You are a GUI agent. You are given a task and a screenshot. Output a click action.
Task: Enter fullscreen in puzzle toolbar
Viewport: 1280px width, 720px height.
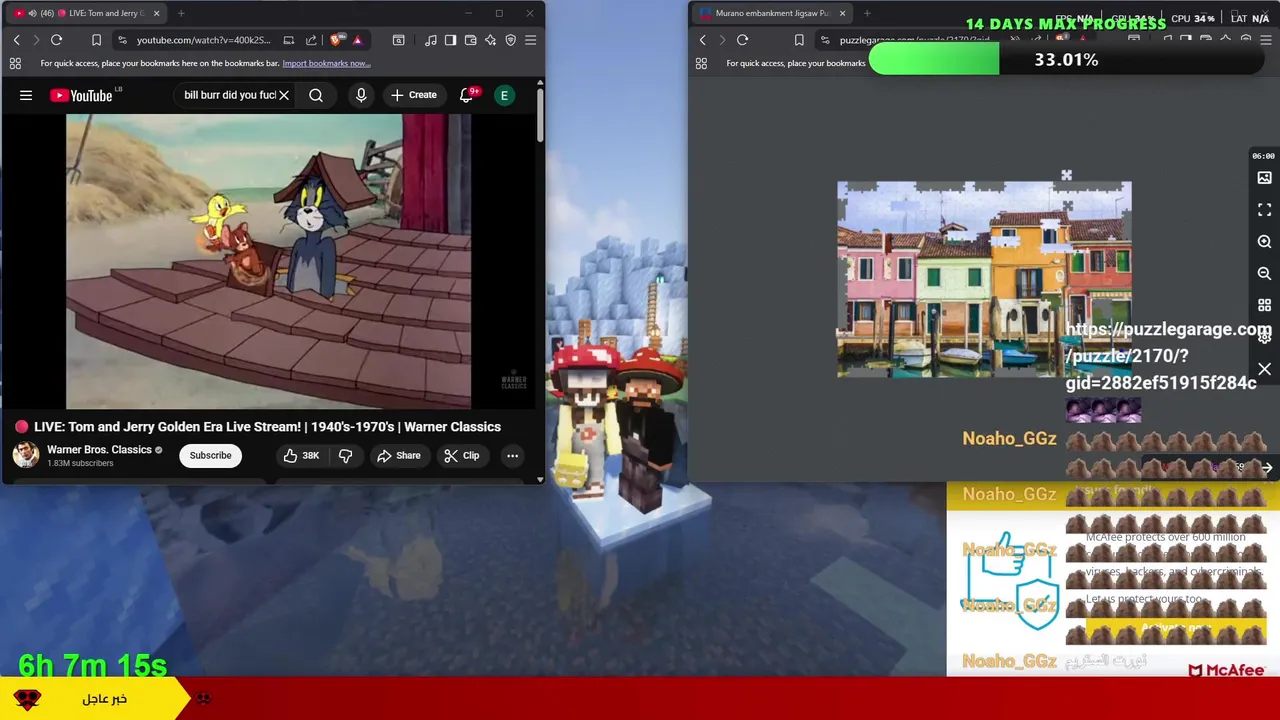(1264, 210)
